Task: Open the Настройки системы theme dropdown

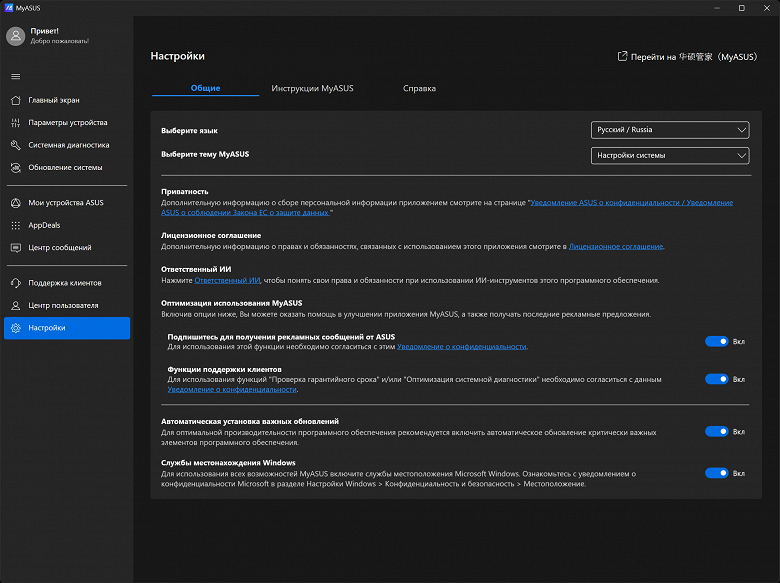Action: pyautogui.click(x=669, y=156)
